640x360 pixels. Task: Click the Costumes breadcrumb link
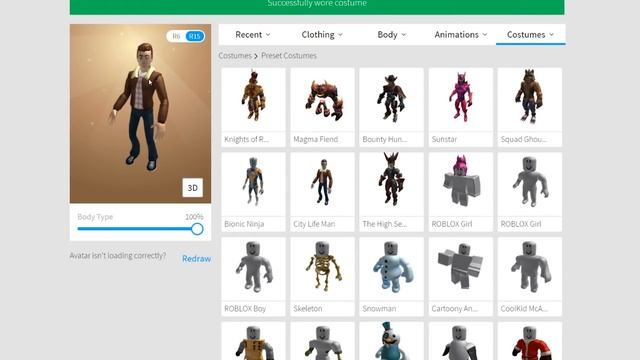click(235, 56)
